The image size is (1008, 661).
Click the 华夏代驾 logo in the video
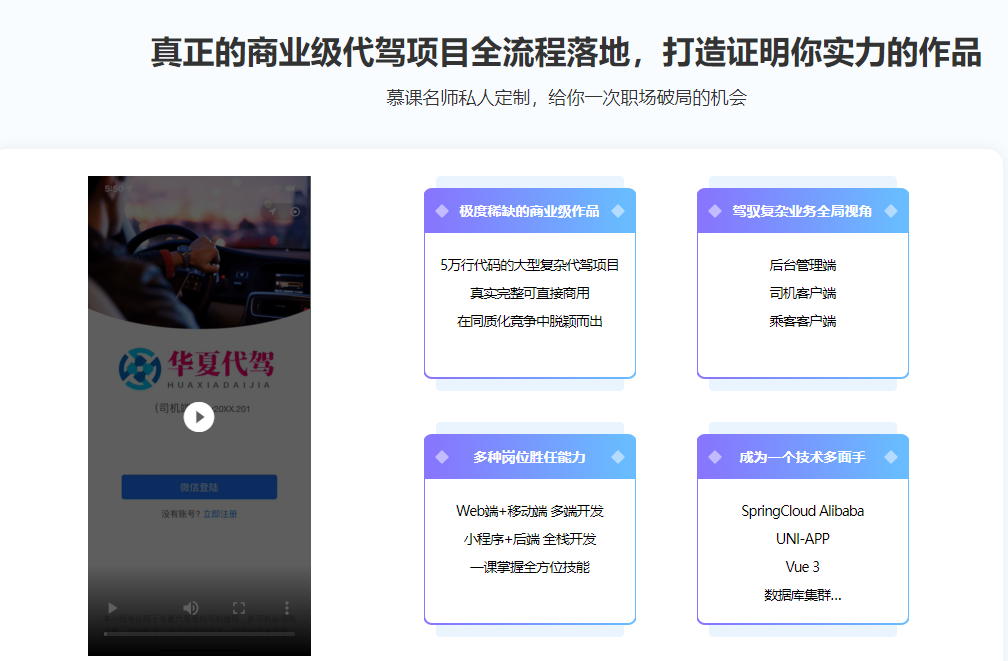coord(196,368)
